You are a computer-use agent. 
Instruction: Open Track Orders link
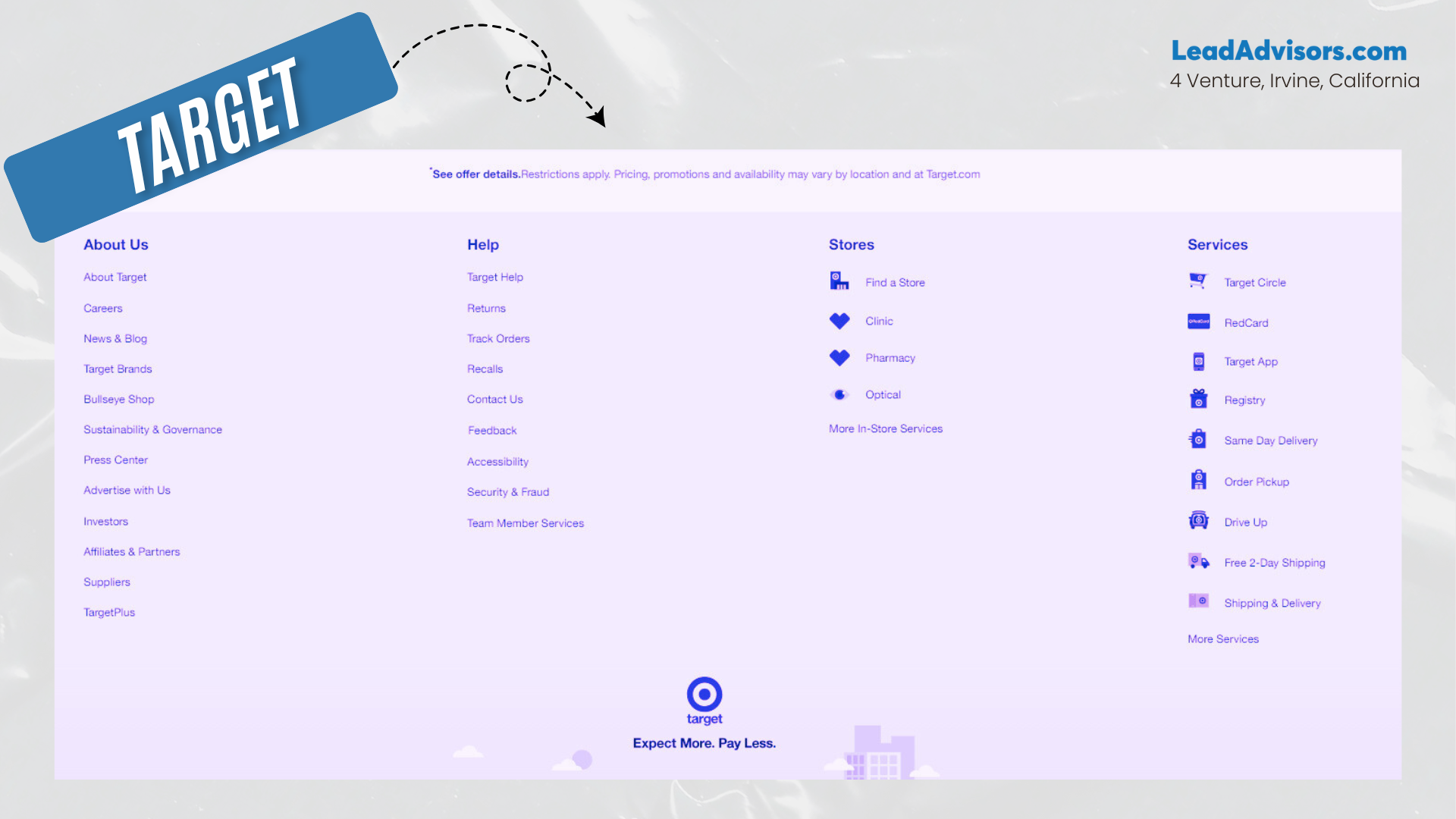498,339
